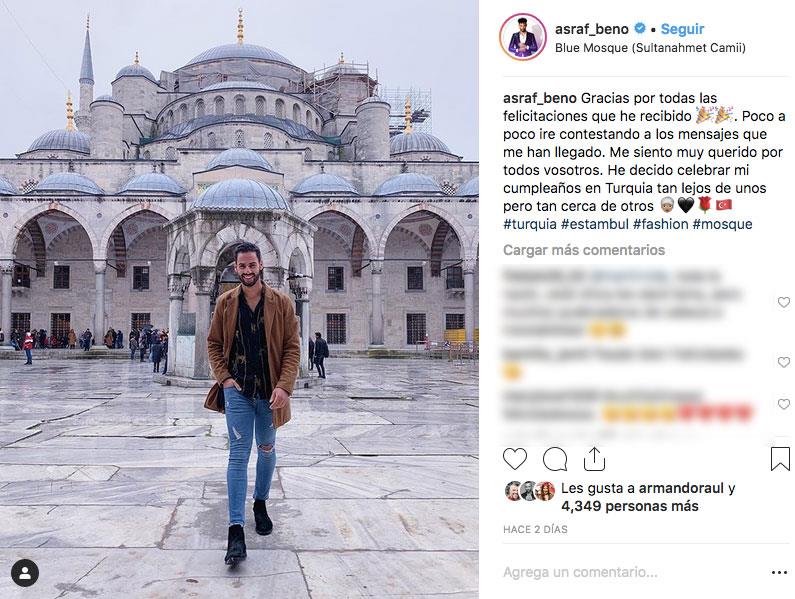The width and height of the screenshot is (795, 599).
Task: Open the #fashion hashtag
Action: click(660, 224)
